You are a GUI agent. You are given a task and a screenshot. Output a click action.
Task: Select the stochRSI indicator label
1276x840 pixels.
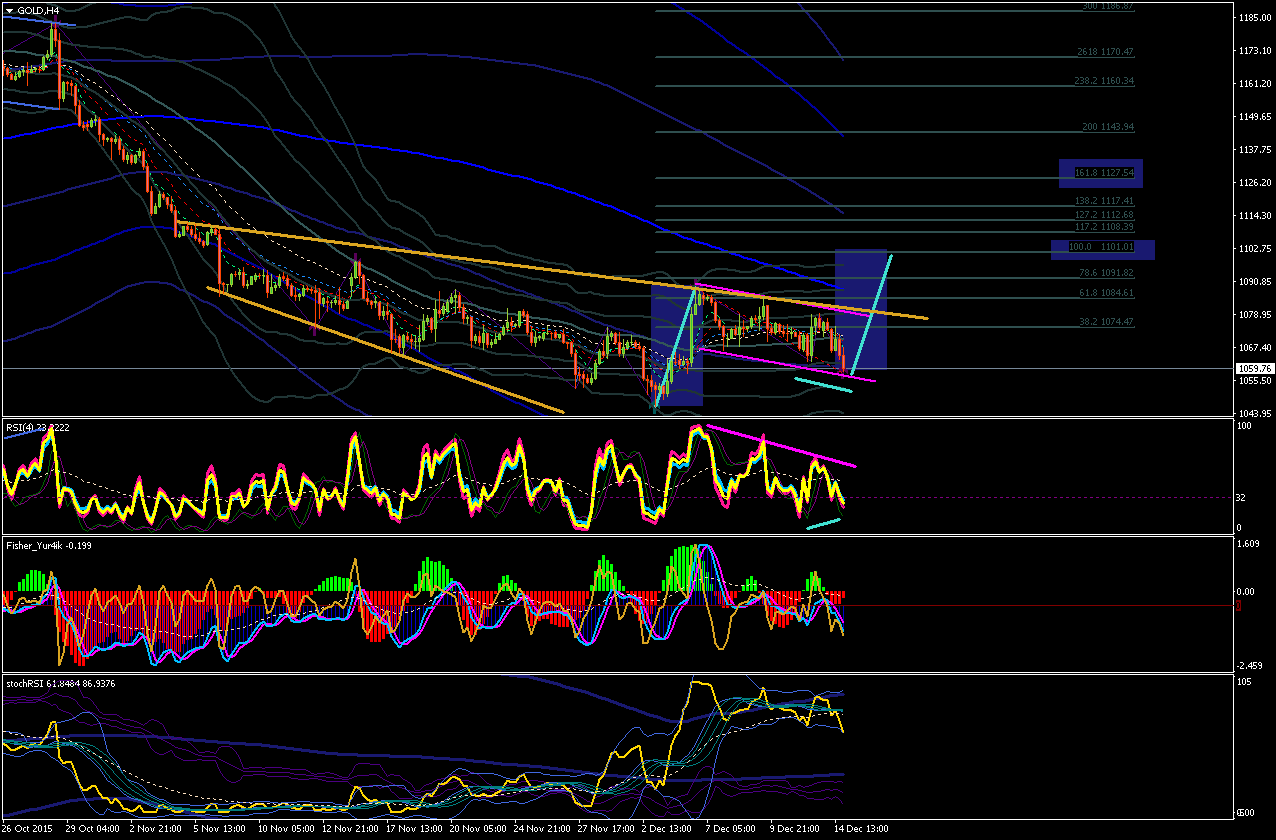[59, 683]
